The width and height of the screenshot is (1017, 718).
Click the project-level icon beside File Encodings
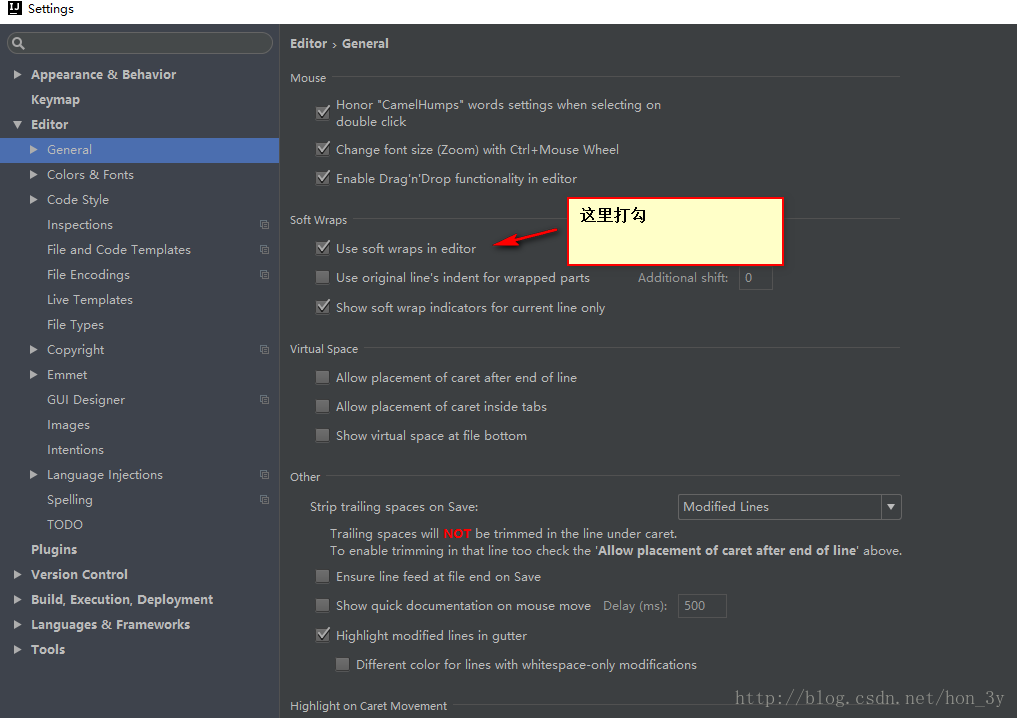tap(264, 274)
